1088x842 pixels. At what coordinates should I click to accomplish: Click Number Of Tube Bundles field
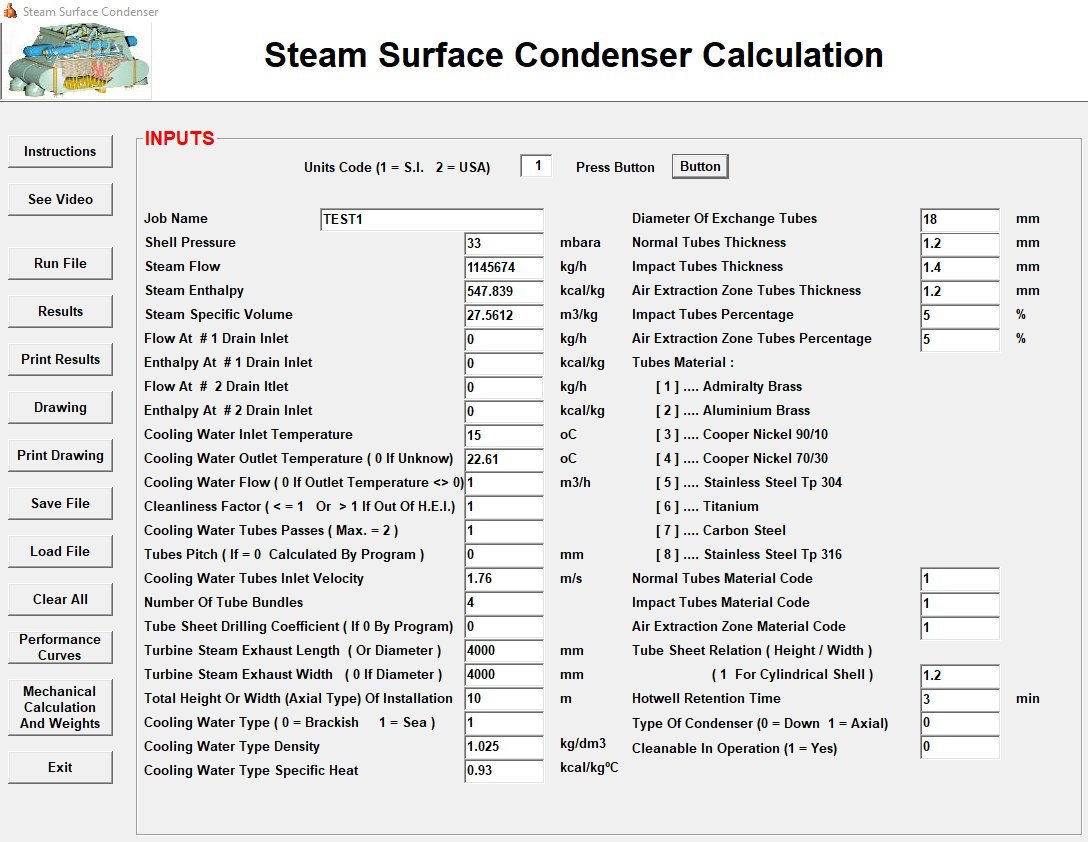coord(504,603)
